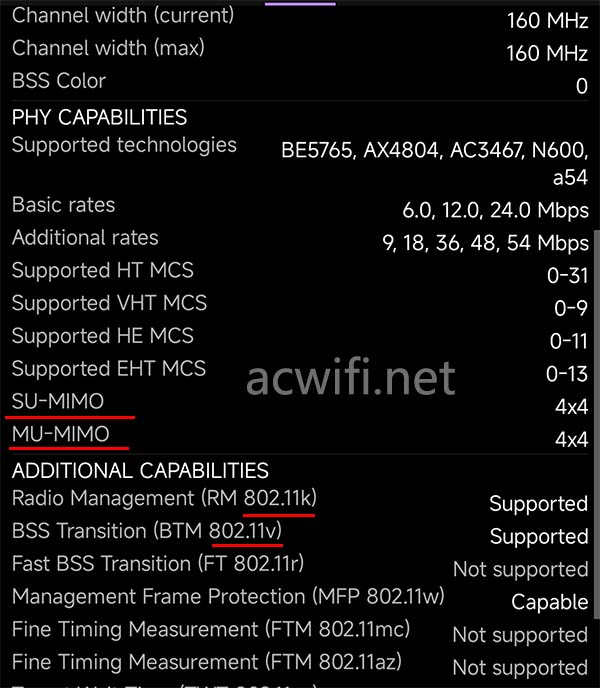
Task: Click the ADDITIONAL CAPABILITIES section header
Action: tap(140, 470)
